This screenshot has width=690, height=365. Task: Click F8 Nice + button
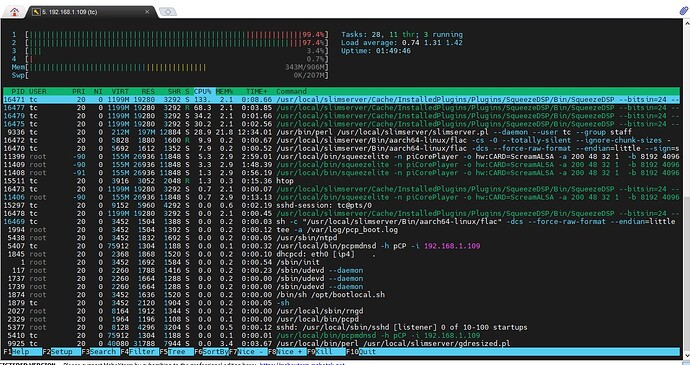(287, 352)
